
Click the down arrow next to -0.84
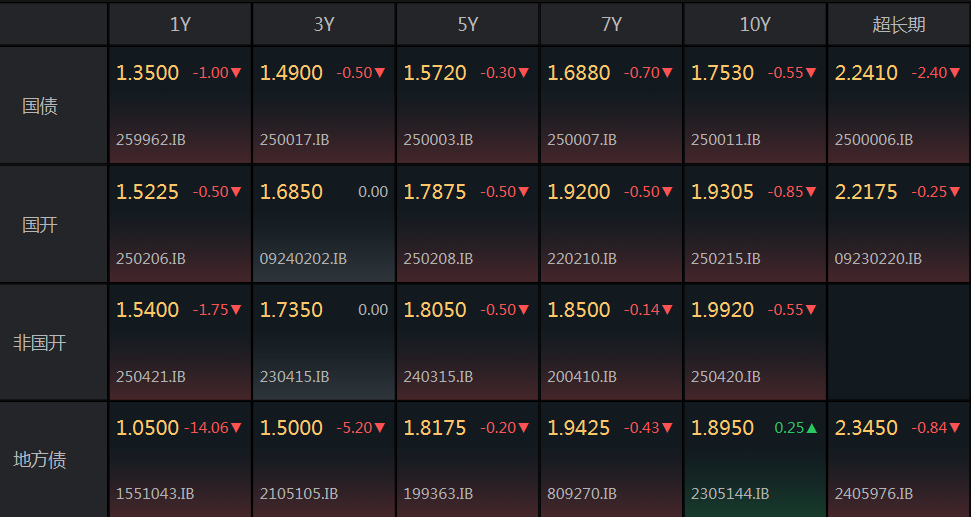[955, 428]
